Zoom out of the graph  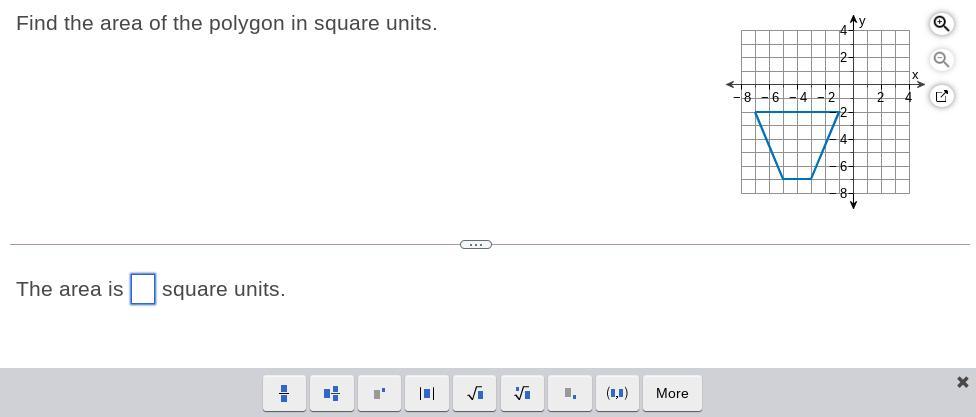coord(941,60)
